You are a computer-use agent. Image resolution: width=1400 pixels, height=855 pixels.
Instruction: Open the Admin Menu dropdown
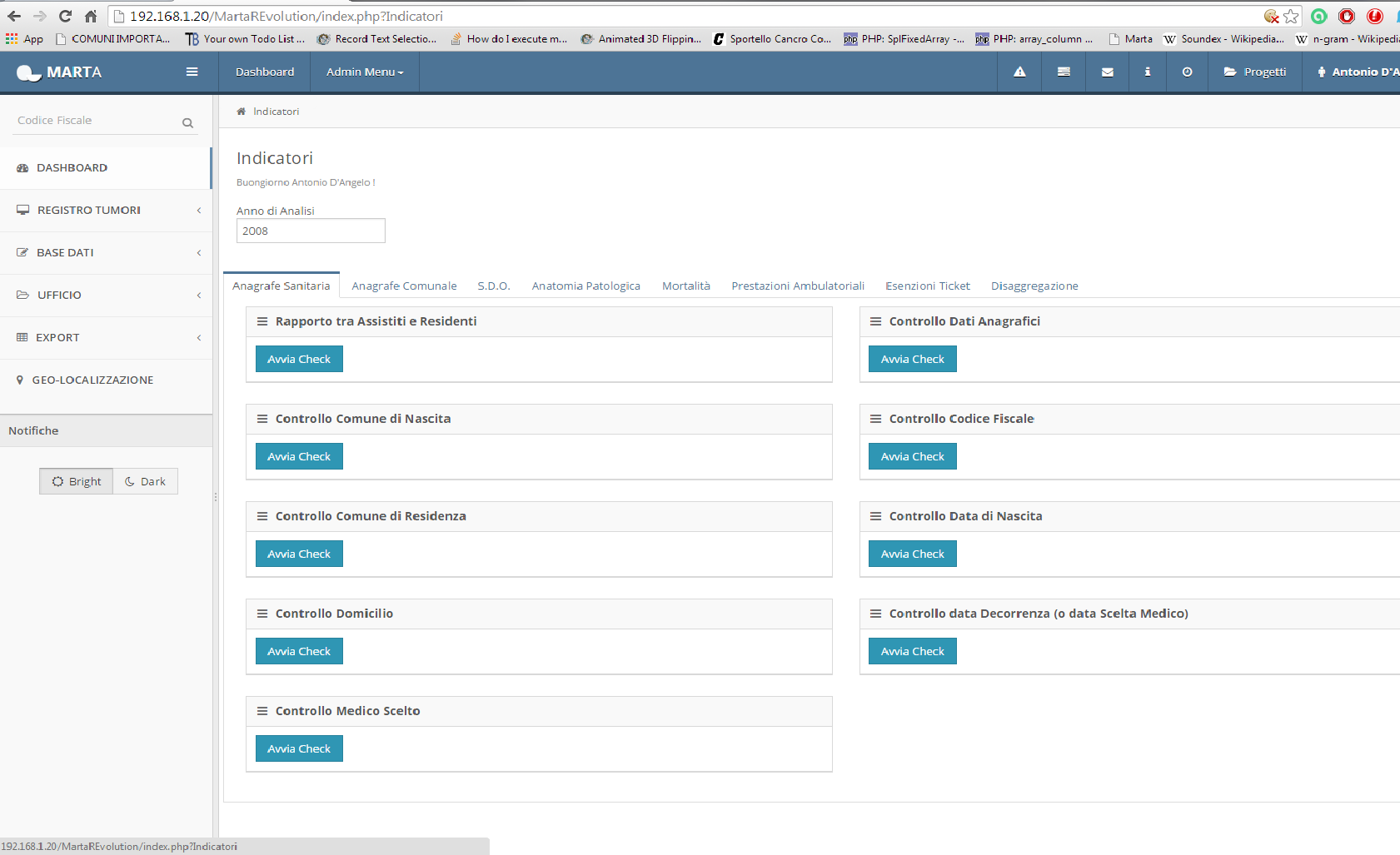364,72
